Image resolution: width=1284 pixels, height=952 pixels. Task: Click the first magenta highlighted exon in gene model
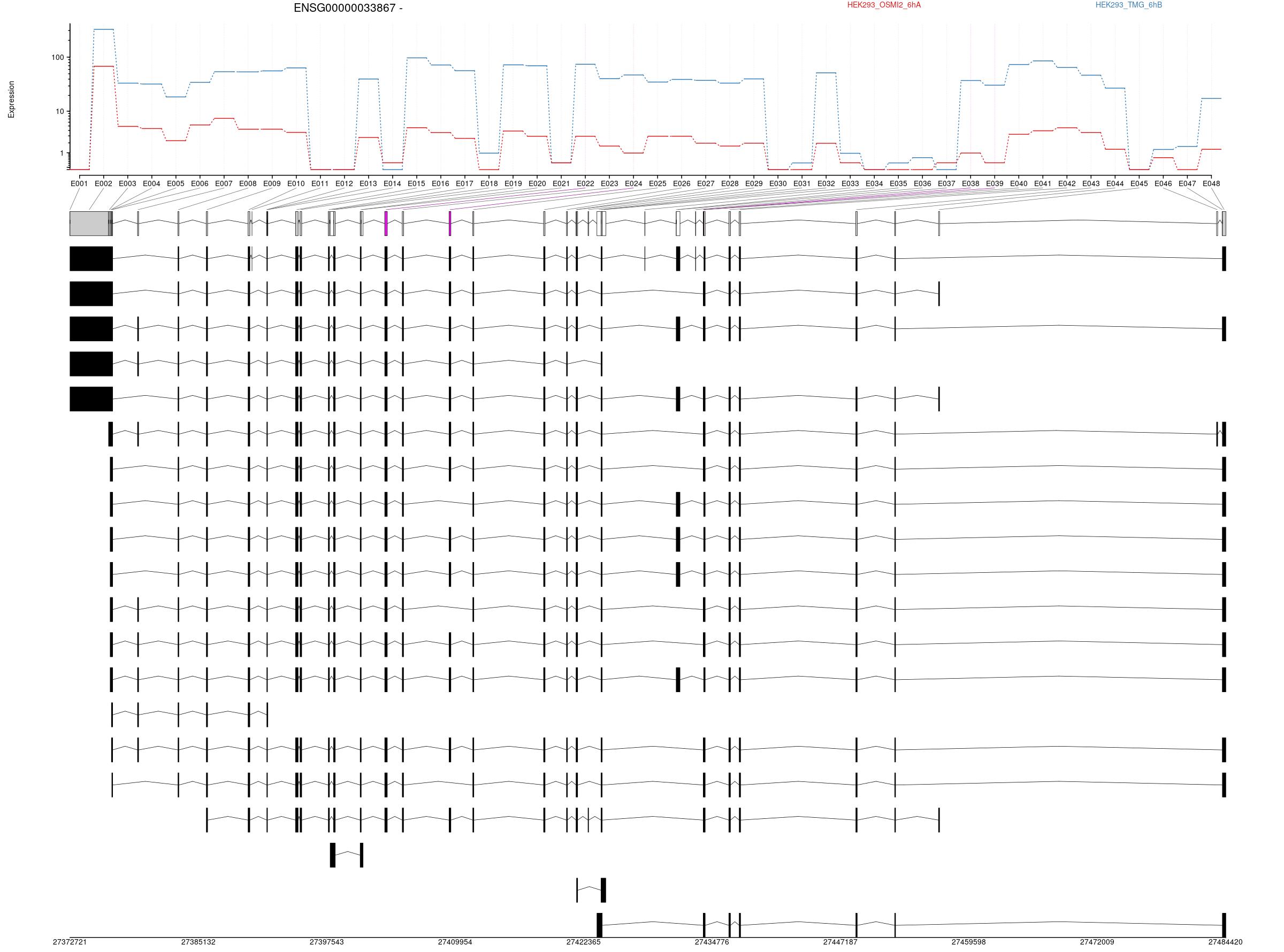pyautogui.click(x=386, y=224)
